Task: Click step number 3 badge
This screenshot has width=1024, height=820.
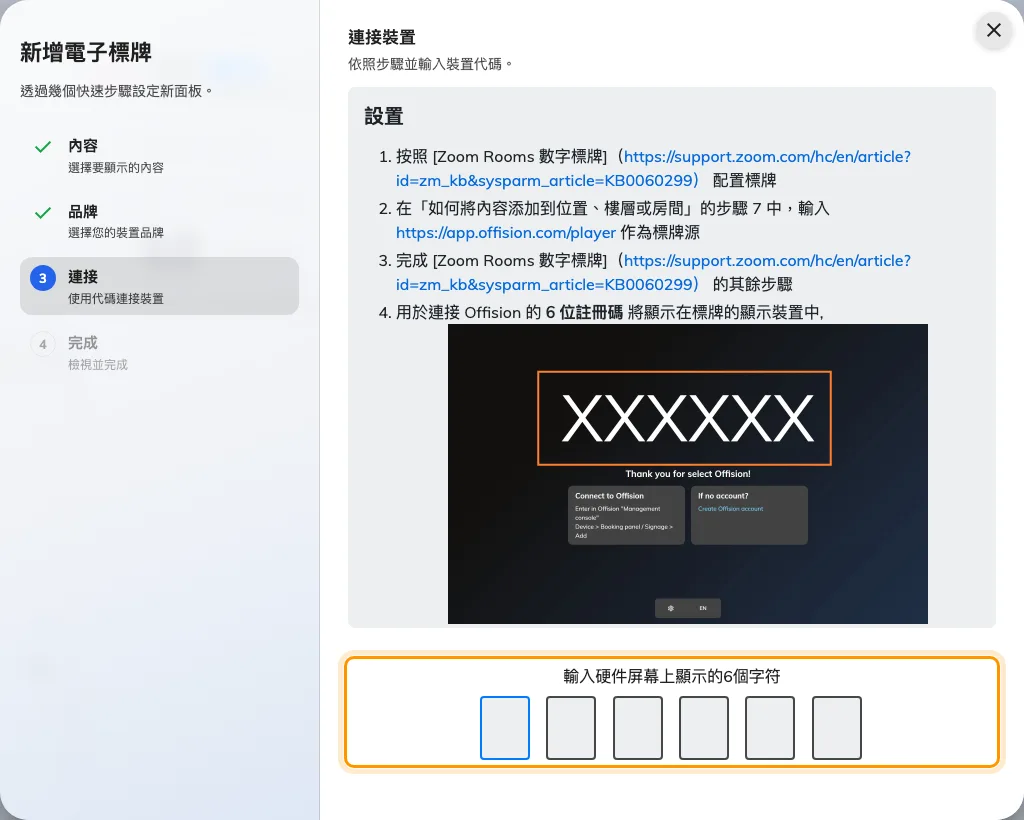Action: pyautogui.click(x=43, y=278)
